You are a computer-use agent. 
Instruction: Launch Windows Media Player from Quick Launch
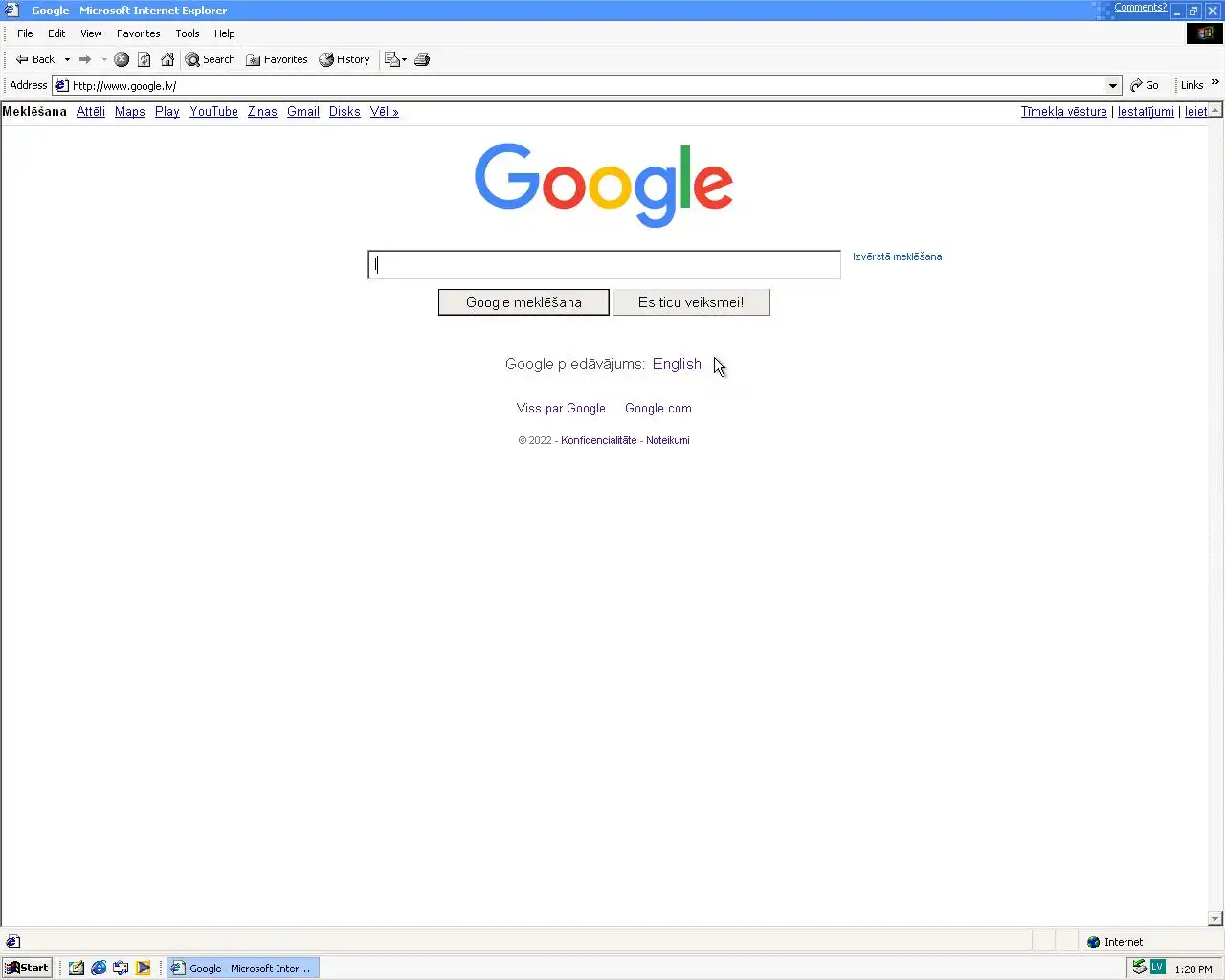tap(143, 968)
